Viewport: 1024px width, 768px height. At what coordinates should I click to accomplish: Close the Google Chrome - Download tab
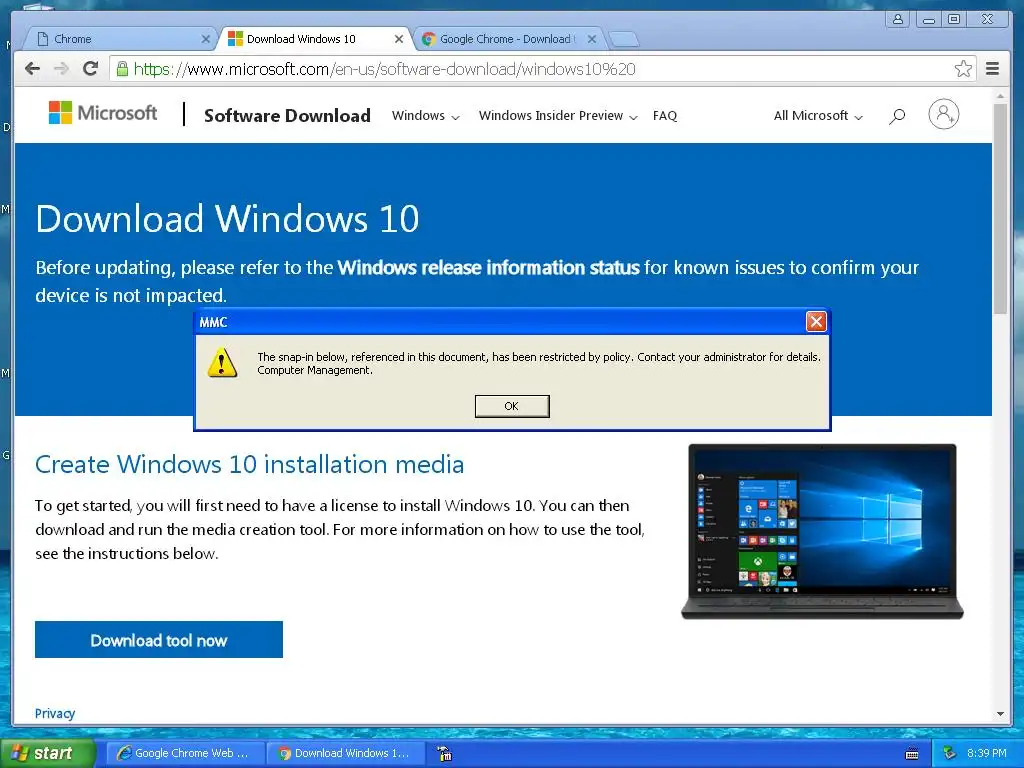[x=592, y=39]
